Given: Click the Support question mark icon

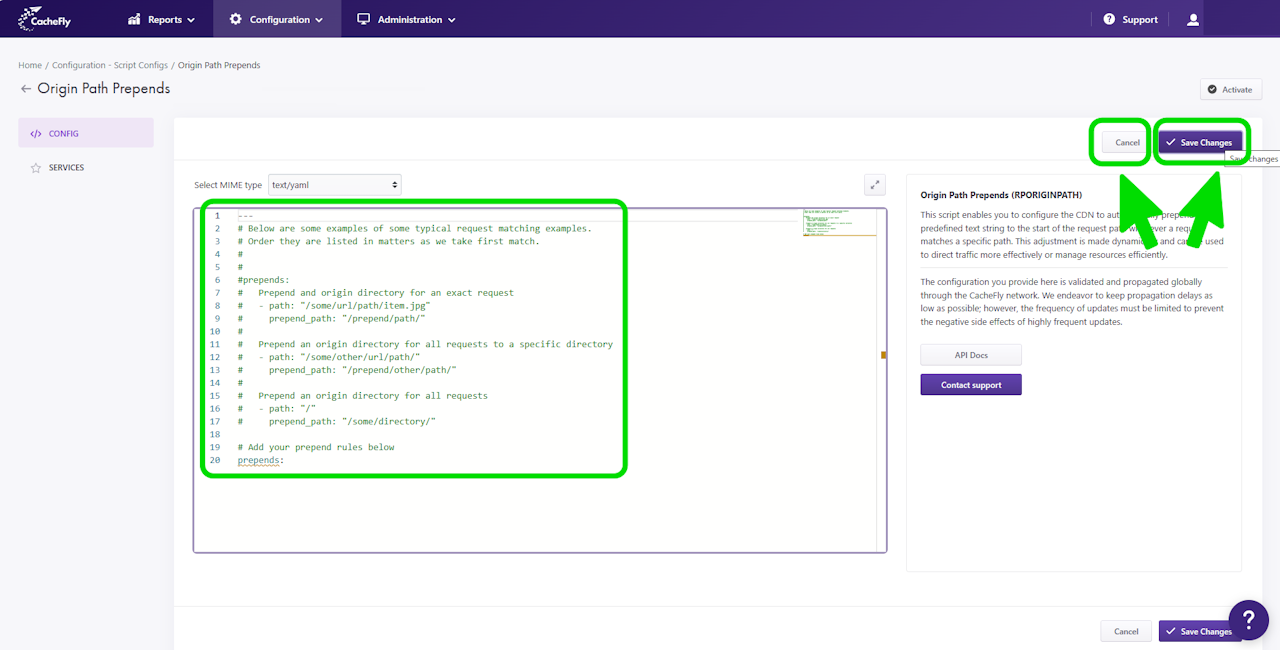Looking at the screenshot, I should [1109, 19].
